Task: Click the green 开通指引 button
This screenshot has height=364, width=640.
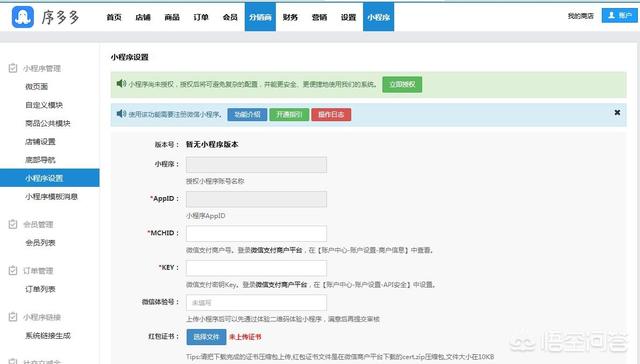Action: point(289,115)
